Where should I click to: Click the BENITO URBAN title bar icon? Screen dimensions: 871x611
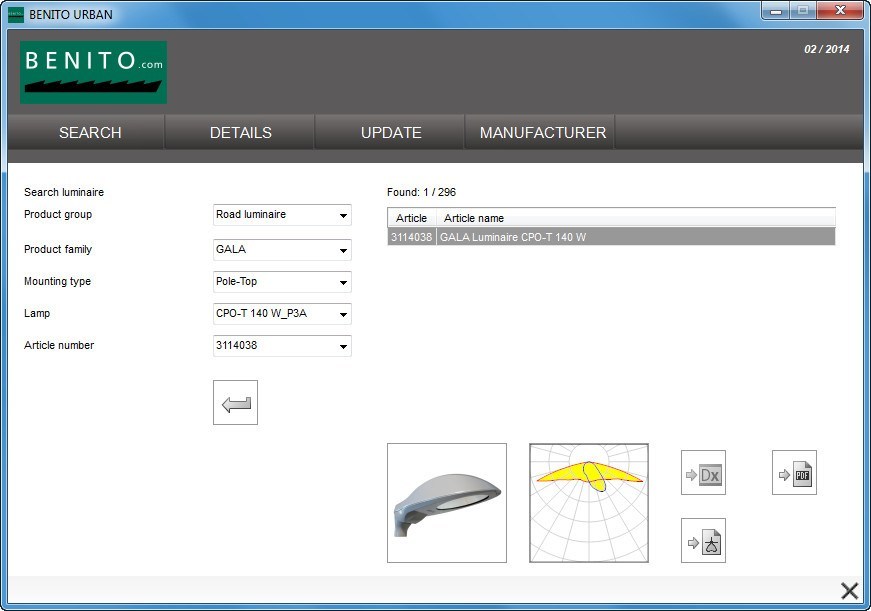point(16,14)
